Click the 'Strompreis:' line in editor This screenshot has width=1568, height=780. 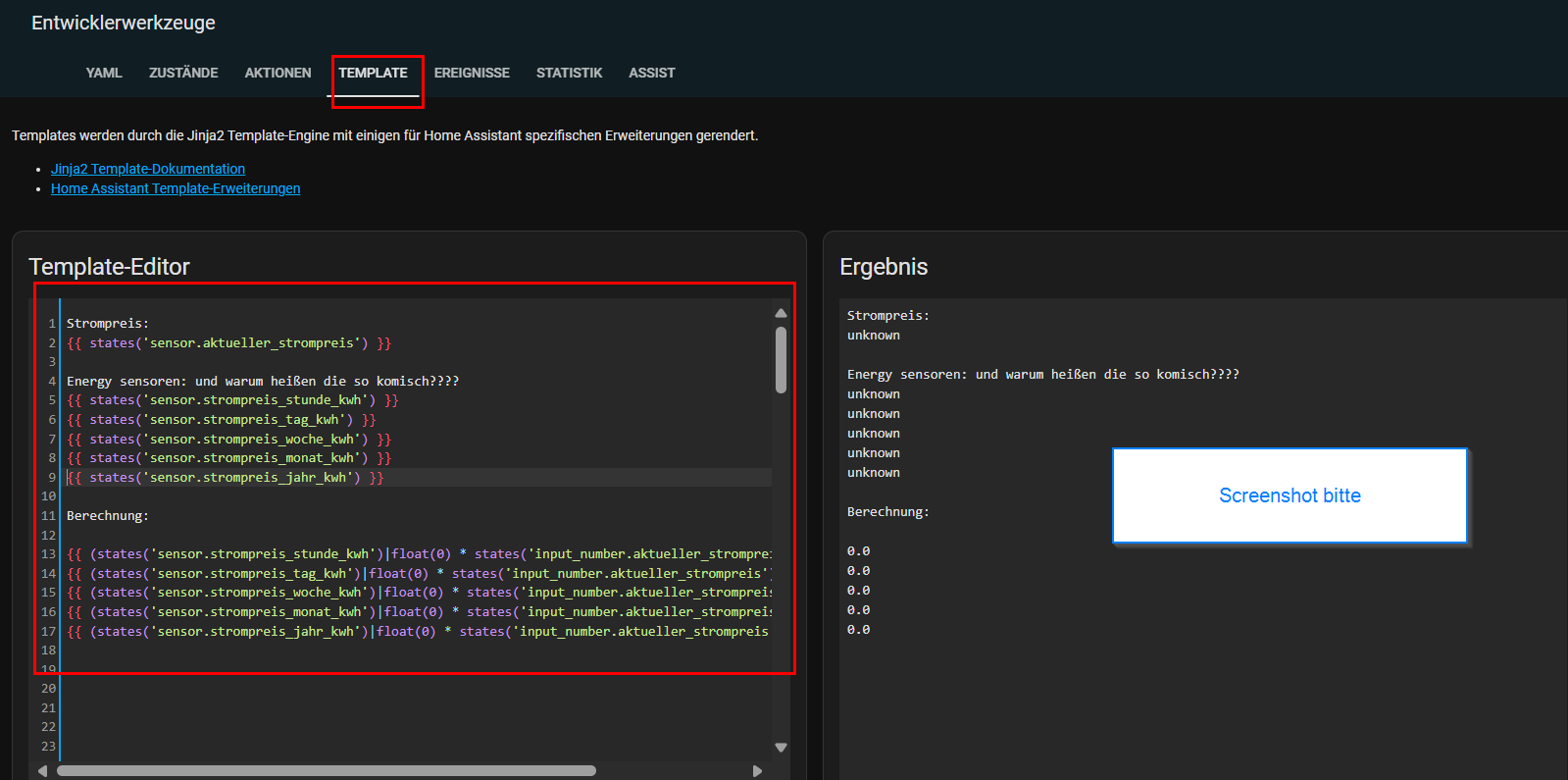[108, 323]
